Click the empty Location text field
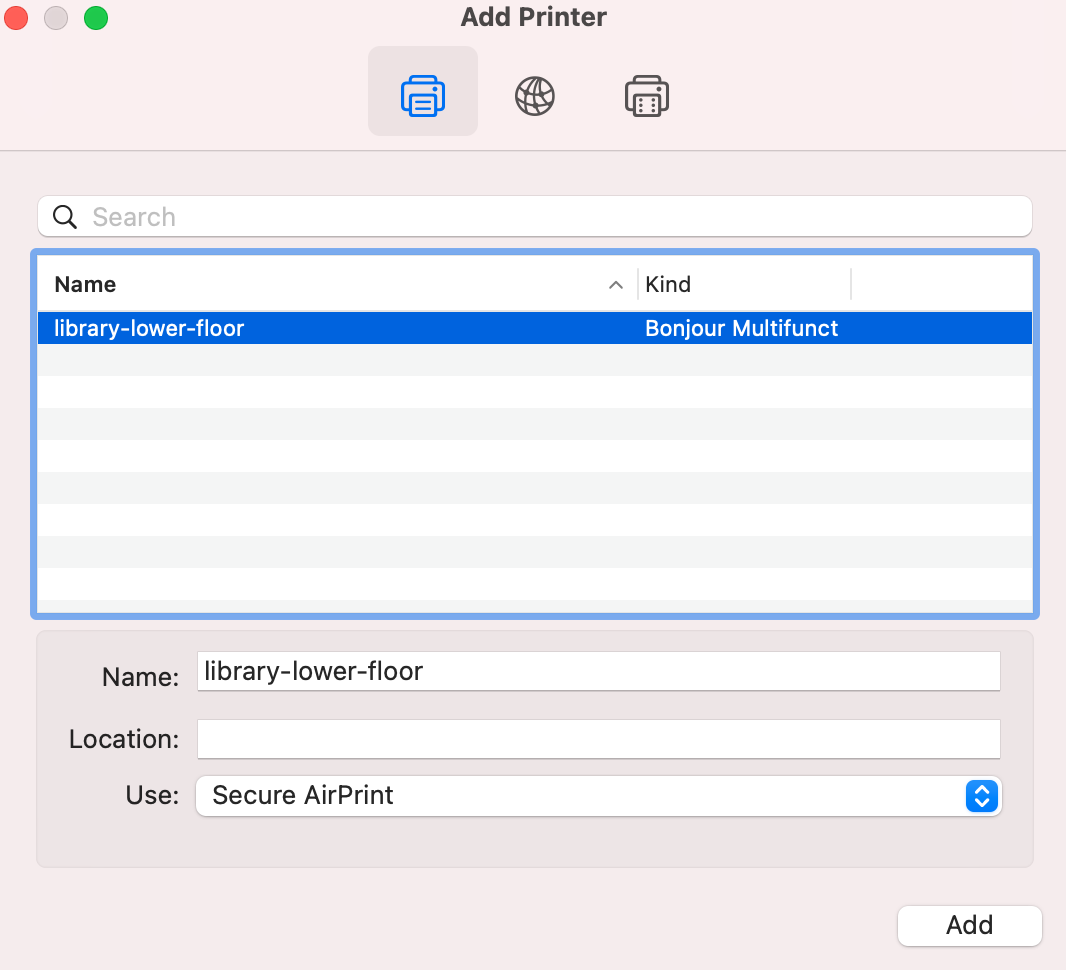Image resolution: width=1066 pixels, height=970 pixels. click(598, 739)
